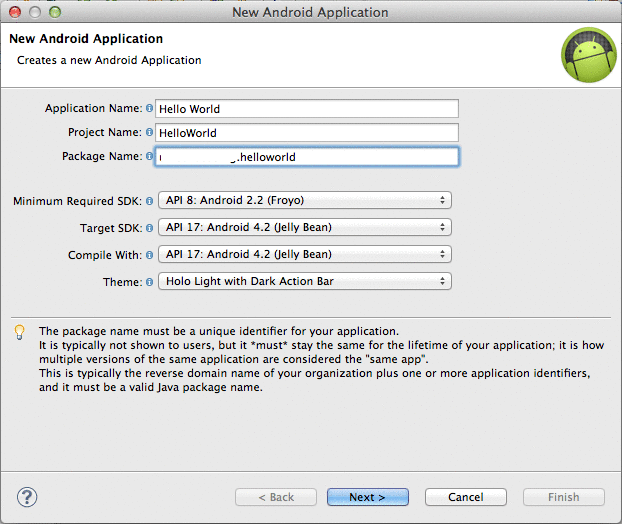Click the 'Package Name:' label
The width and height of the screenshot is (622, 524).
[x=102, y=156]
